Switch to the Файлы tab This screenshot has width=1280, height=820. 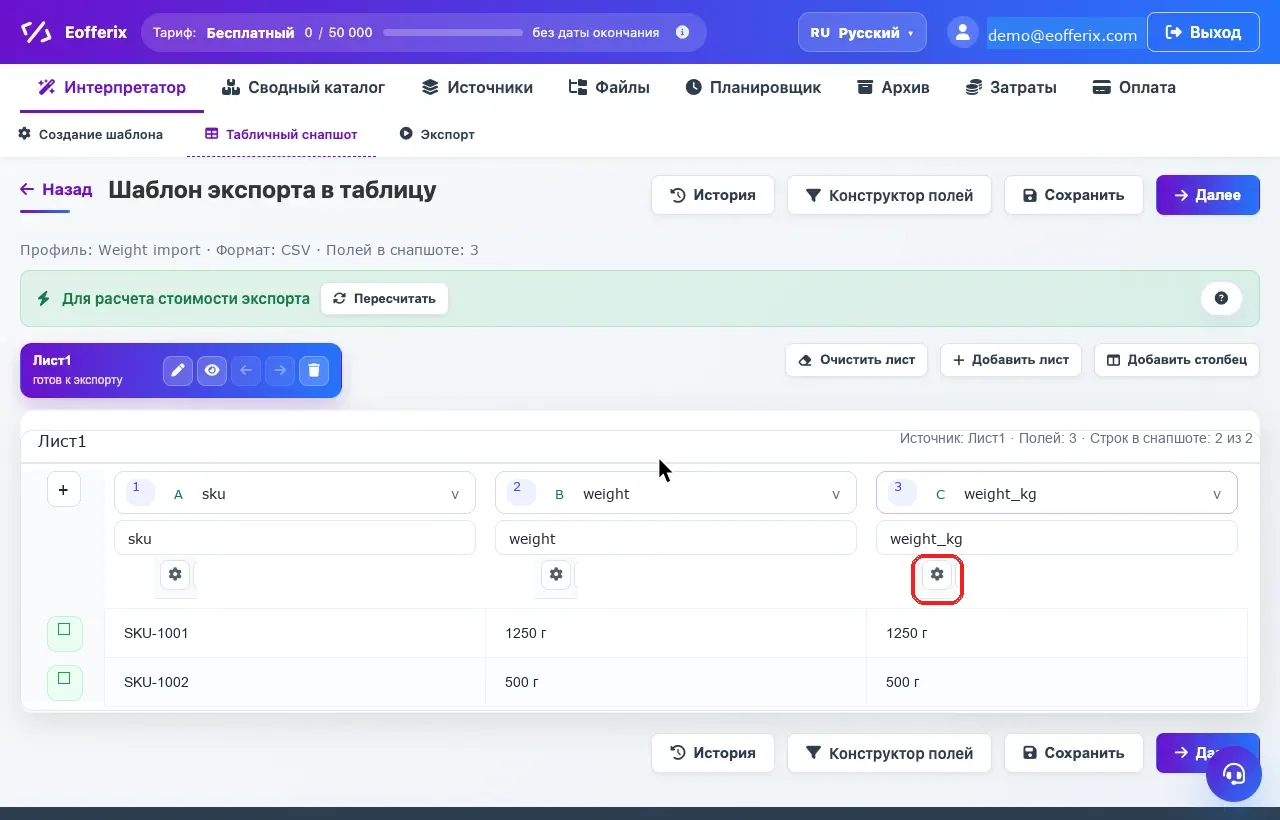click(609, 87)
